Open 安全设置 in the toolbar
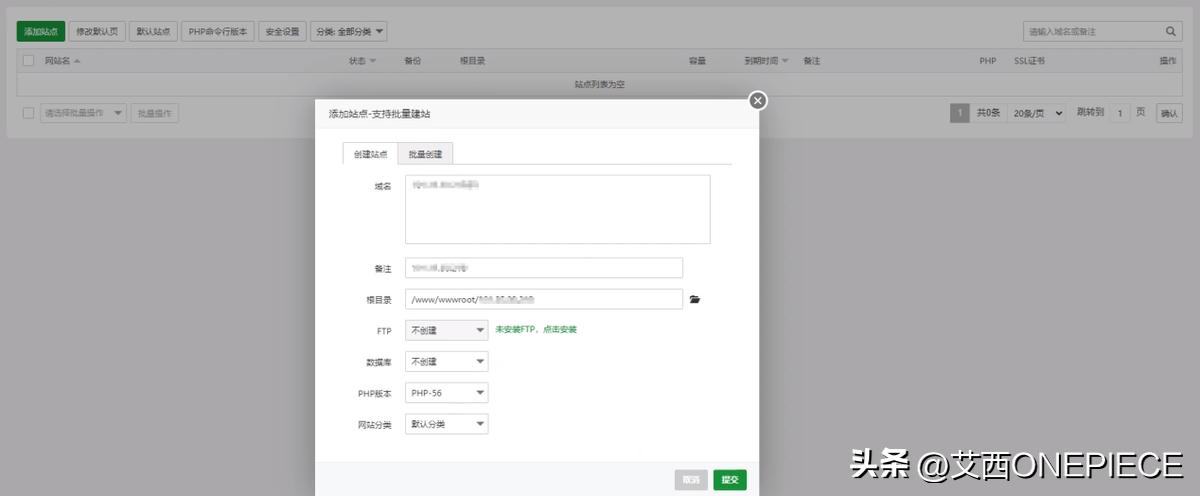Screen dimensions: 1200x496 (282, 31)
